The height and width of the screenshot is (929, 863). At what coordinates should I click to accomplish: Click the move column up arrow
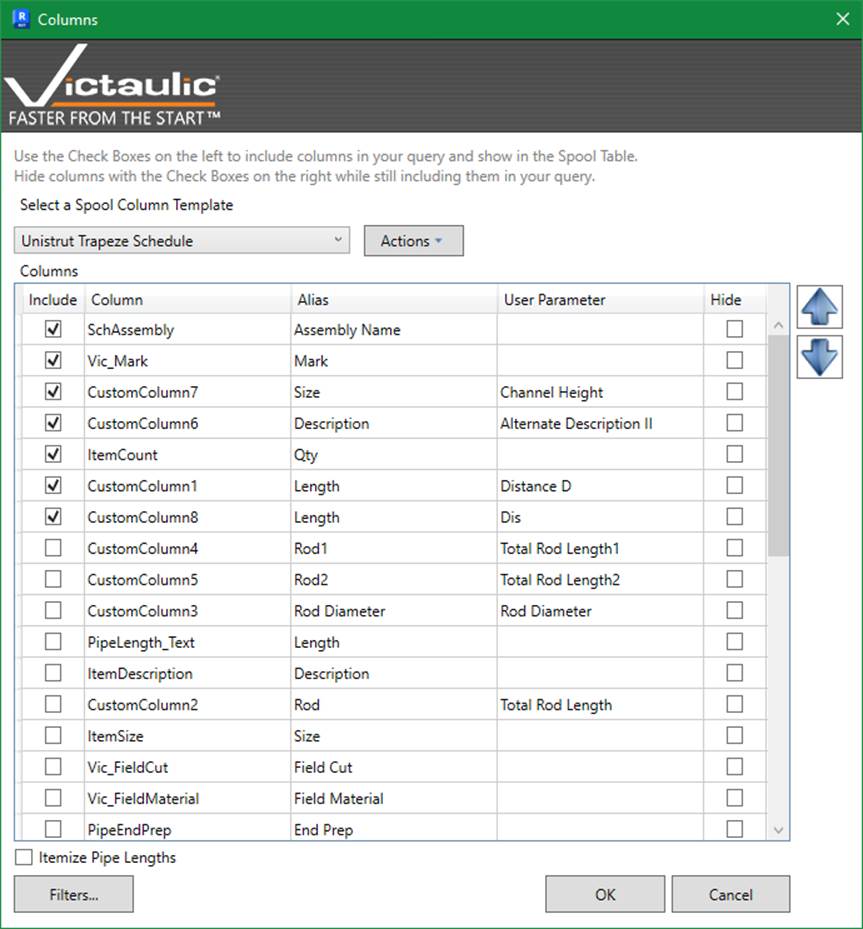tap(819, 307)
